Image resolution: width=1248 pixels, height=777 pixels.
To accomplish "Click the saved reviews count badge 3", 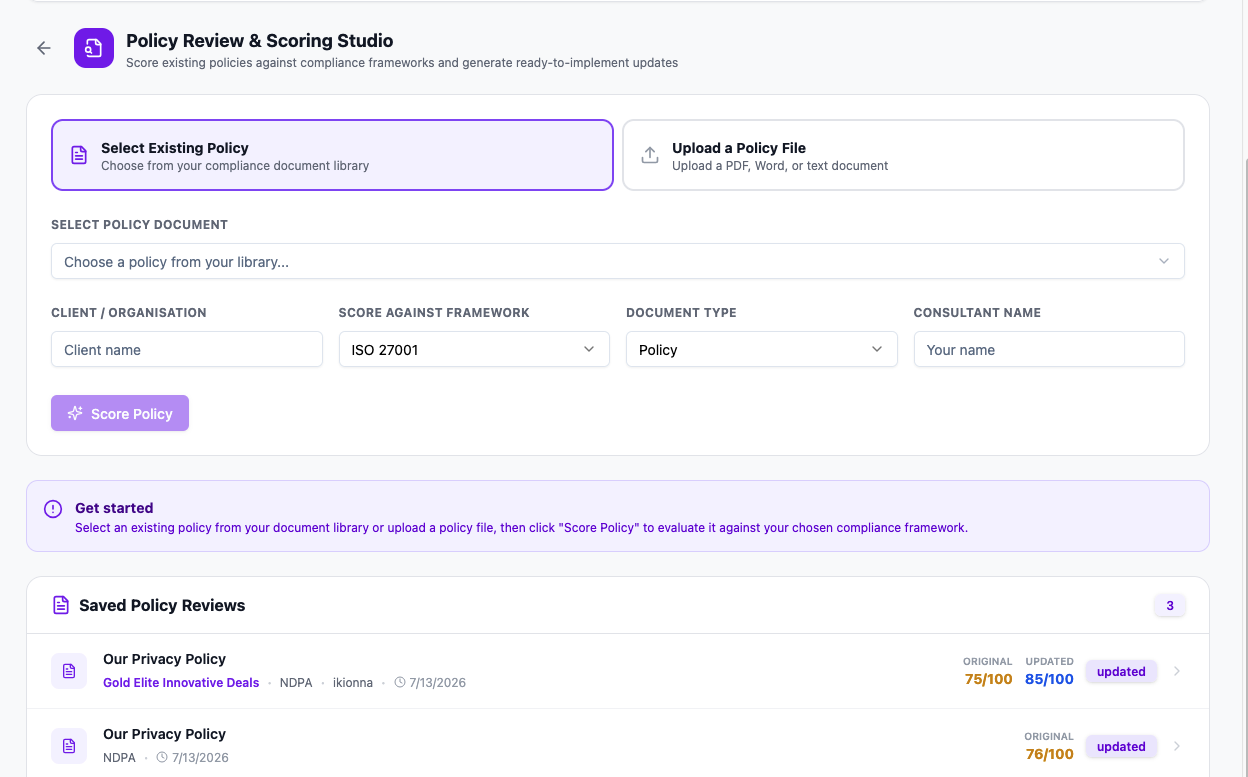I will pos(1170,605).
